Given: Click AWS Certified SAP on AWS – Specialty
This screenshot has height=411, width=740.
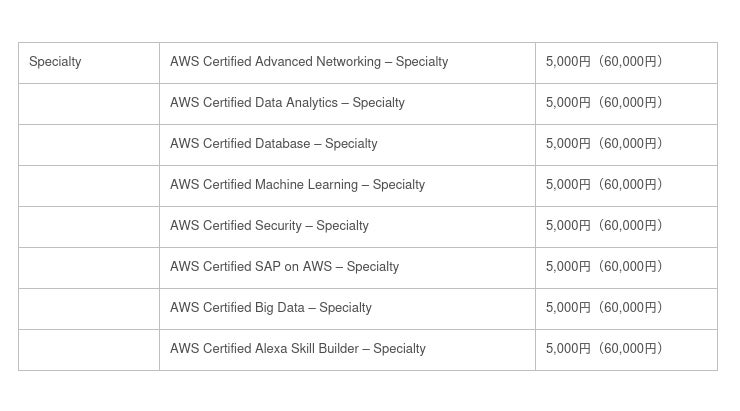Looking at the screenshot, I should point(284,267).
